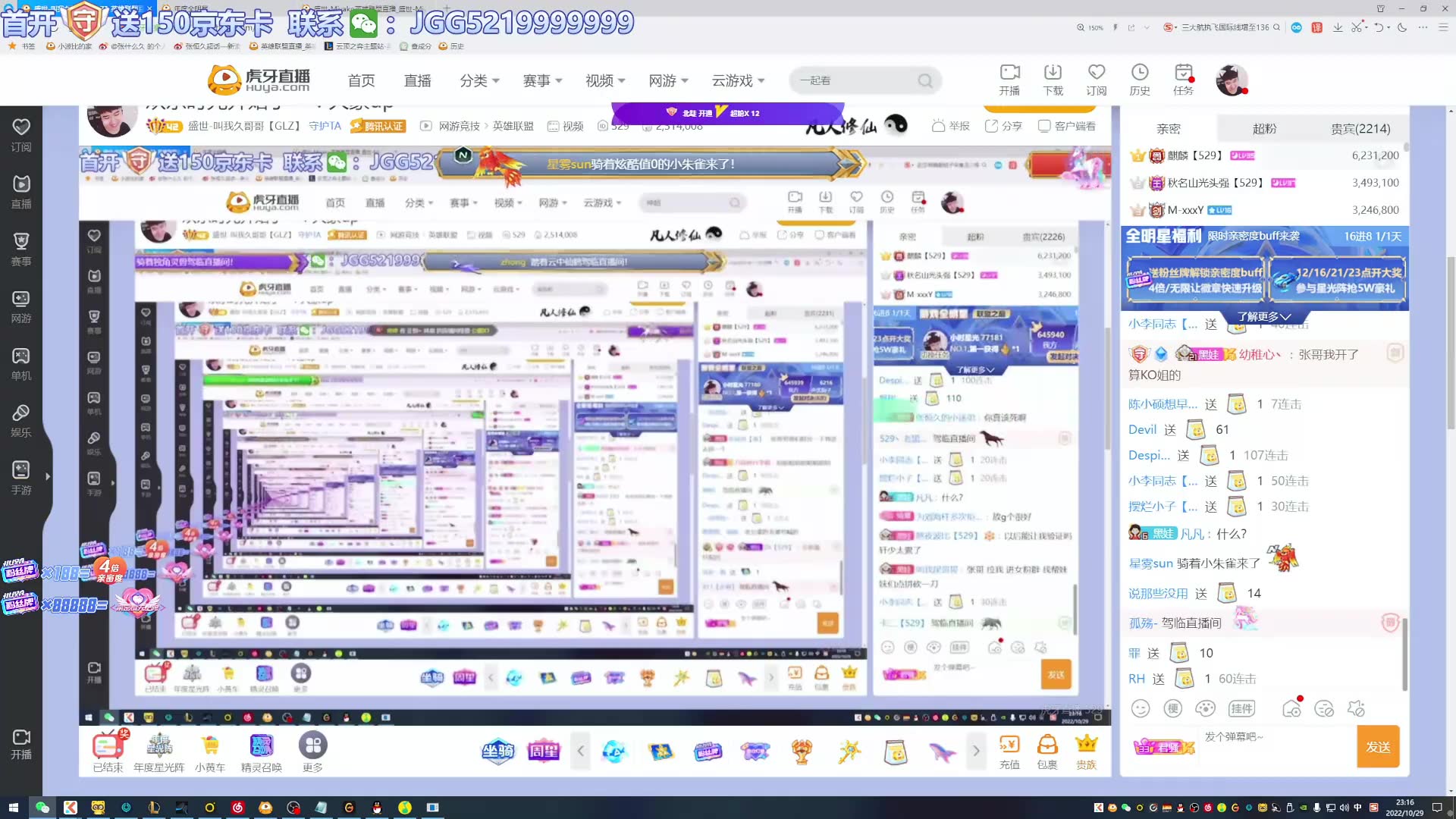The image size is (1456, 819).
Task: Open 直播 in the left dark sidebar
Action: 21,193
